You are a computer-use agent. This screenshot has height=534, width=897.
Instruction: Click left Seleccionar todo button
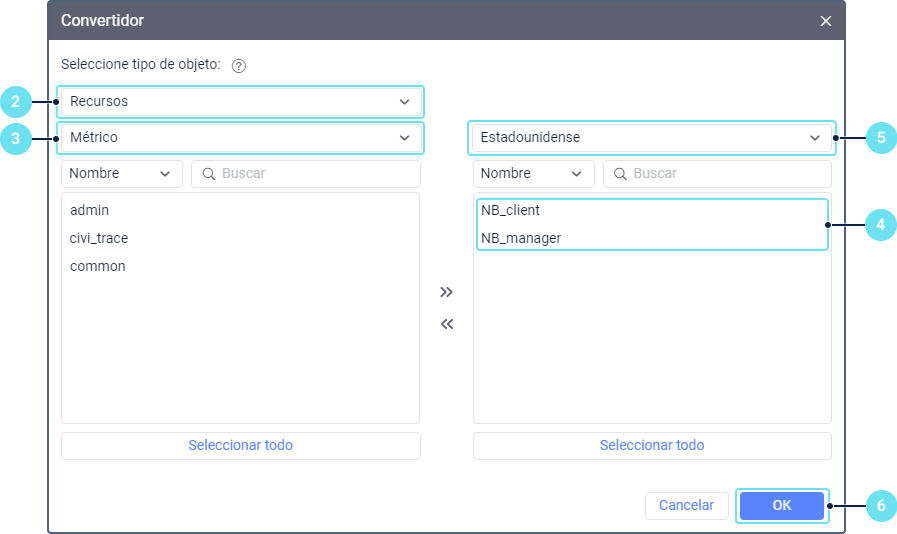coord(240,446)
